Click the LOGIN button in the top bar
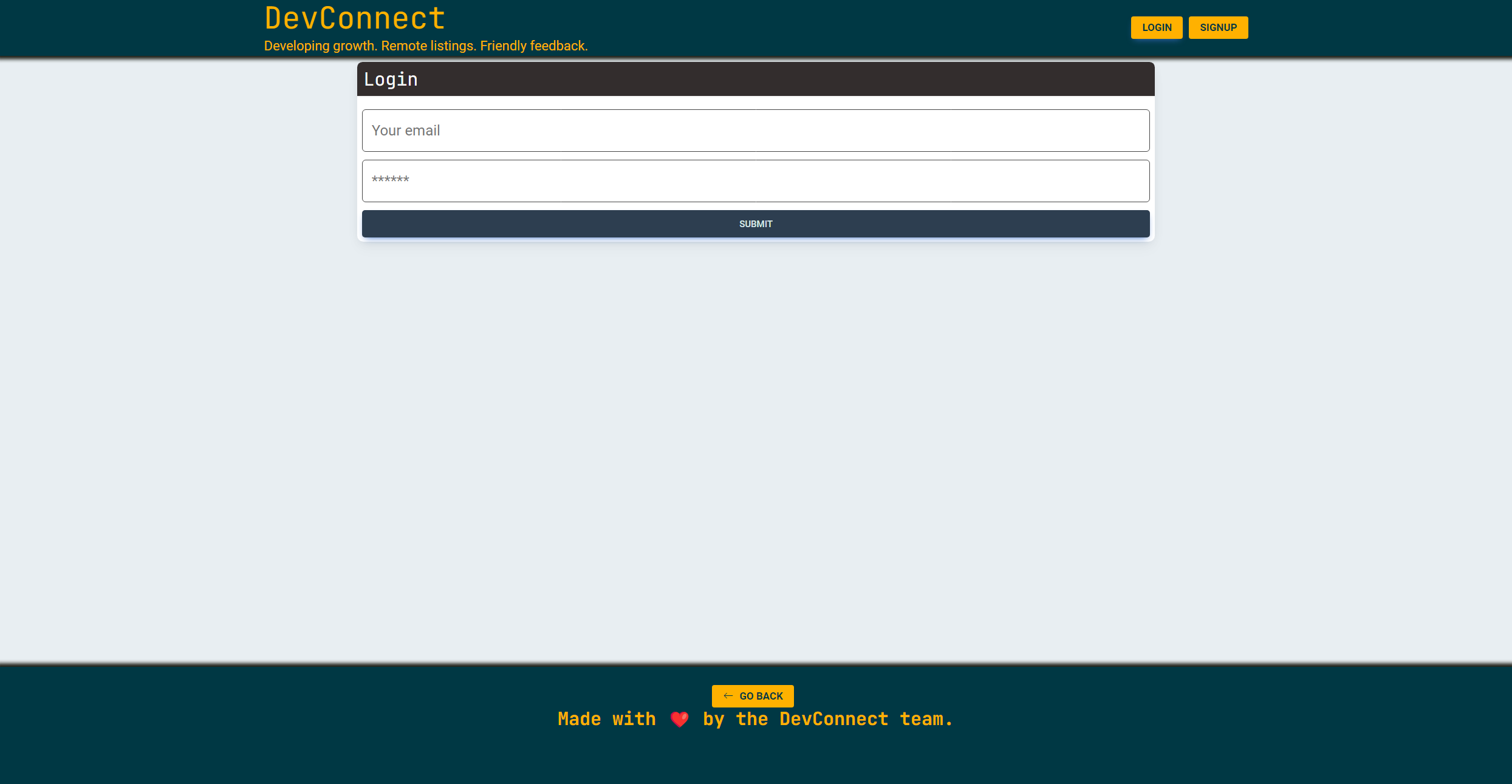Viewport: 1512px width, 784px height. [x=1156, y=27]
